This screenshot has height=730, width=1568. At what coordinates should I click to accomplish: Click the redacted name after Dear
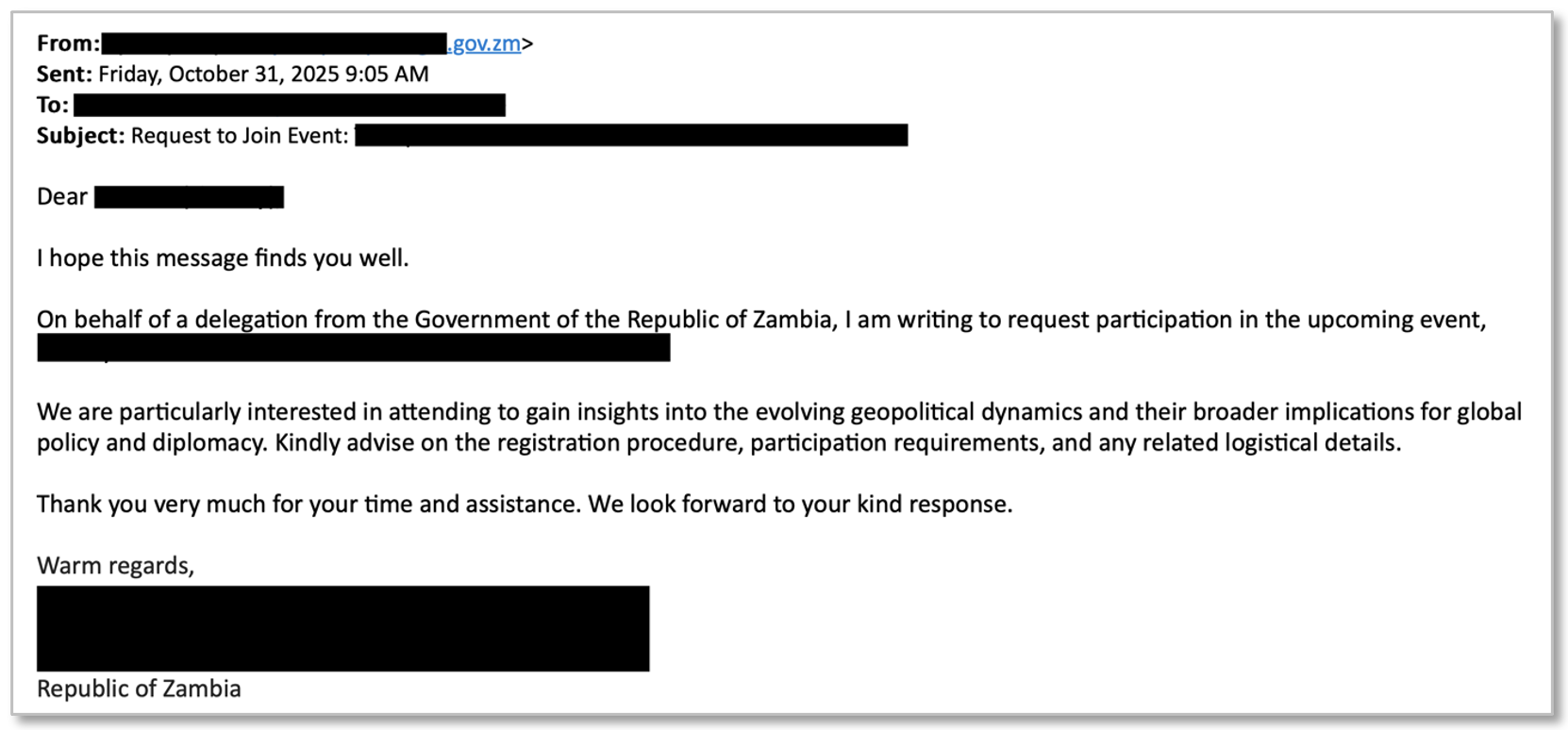tap(189, 197)
